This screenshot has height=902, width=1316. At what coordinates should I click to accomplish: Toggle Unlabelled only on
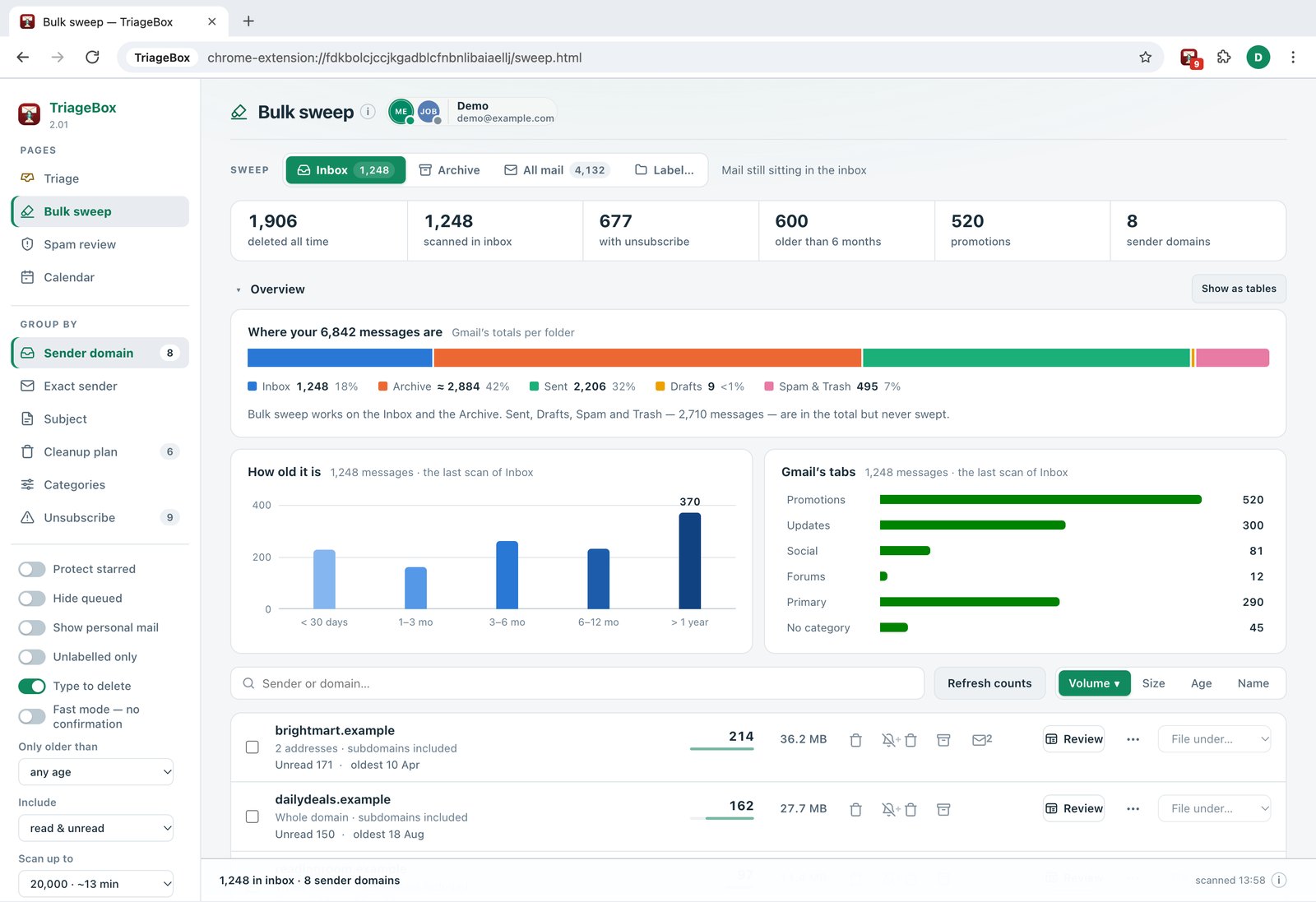coord(32,657)
